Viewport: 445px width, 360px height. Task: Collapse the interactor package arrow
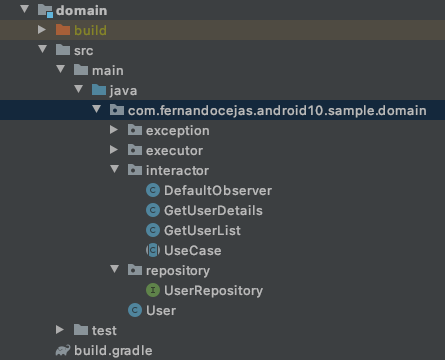115,169
